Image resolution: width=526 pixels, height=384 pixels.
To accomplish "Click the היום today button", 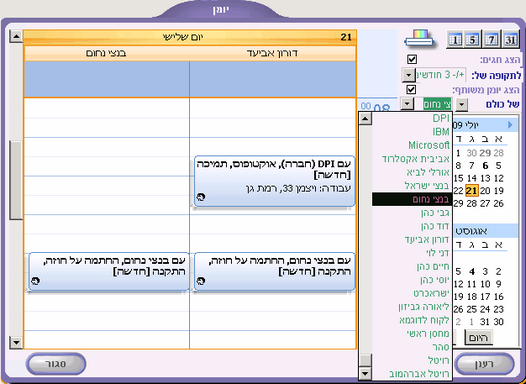I will point(479,337).
